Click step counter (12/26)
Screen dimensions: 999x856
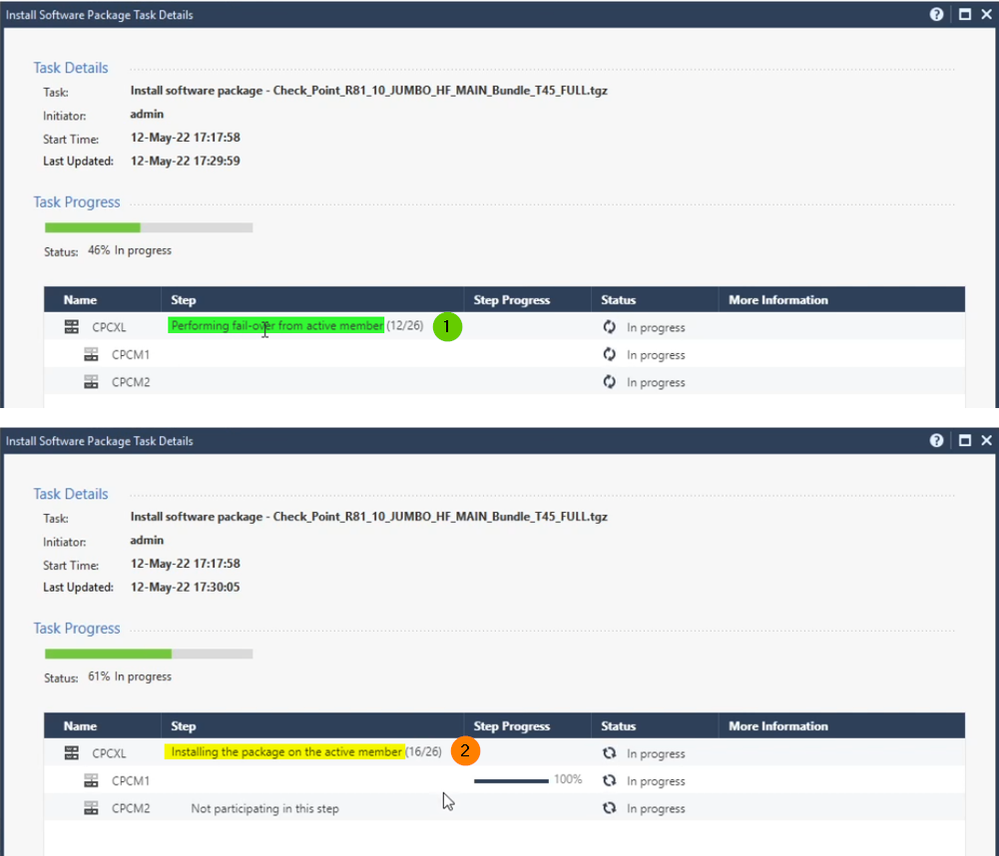405,325
